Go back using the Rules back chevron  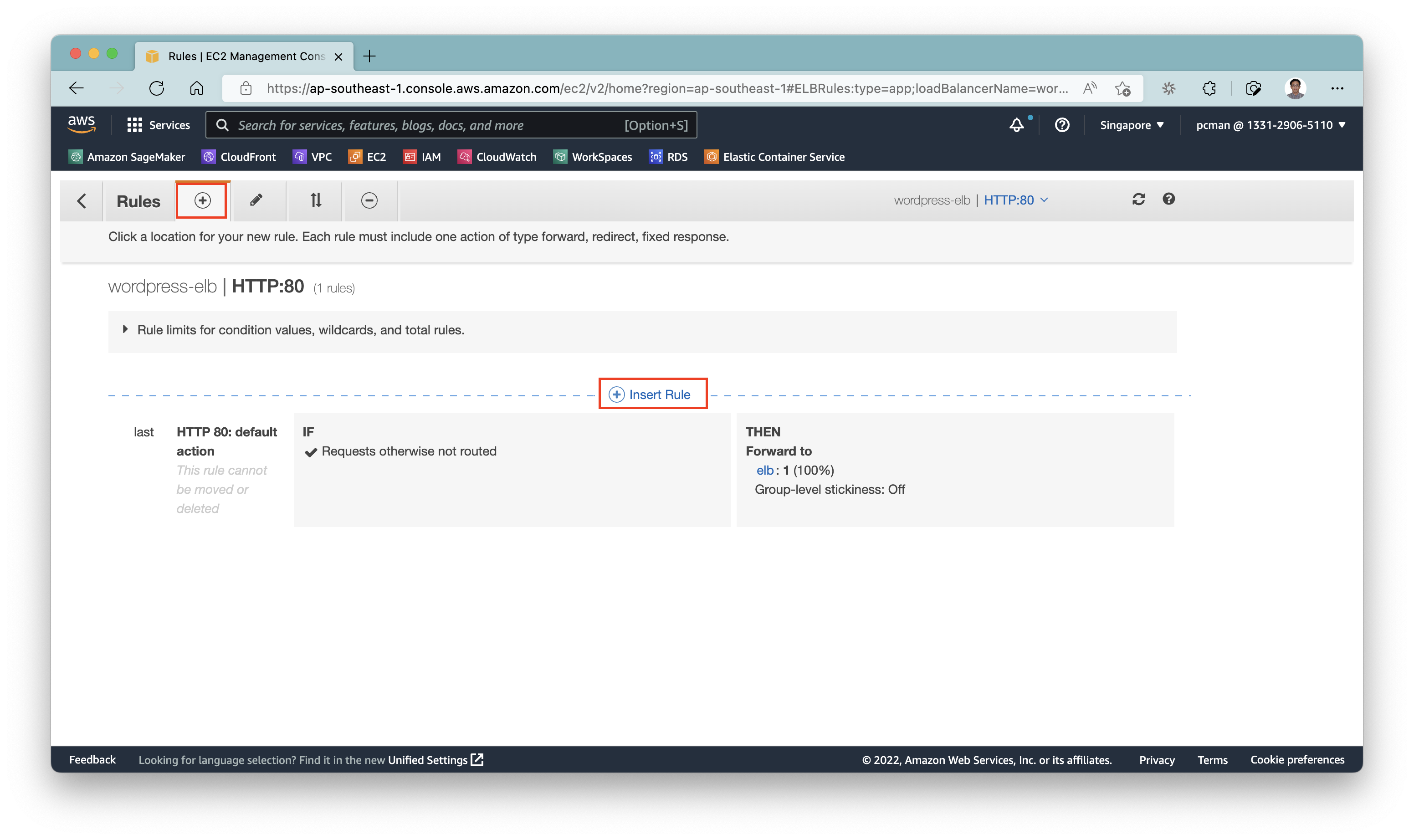(x=82, y=201)
